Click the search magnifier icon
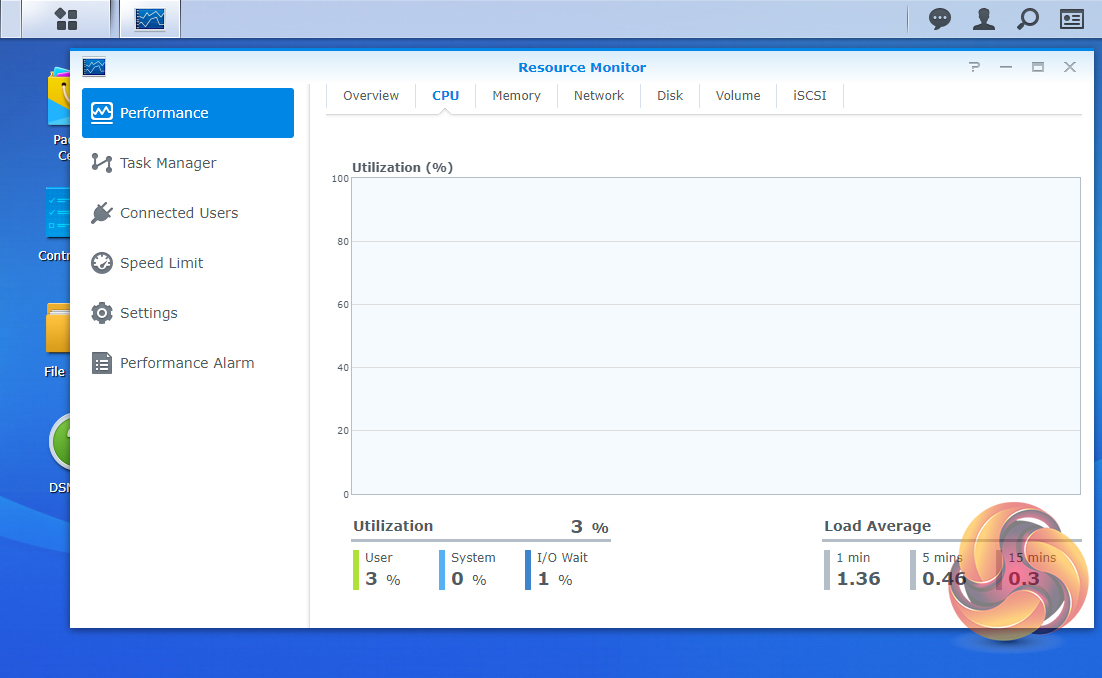The image size is (1102, 678). (1027, 19)
